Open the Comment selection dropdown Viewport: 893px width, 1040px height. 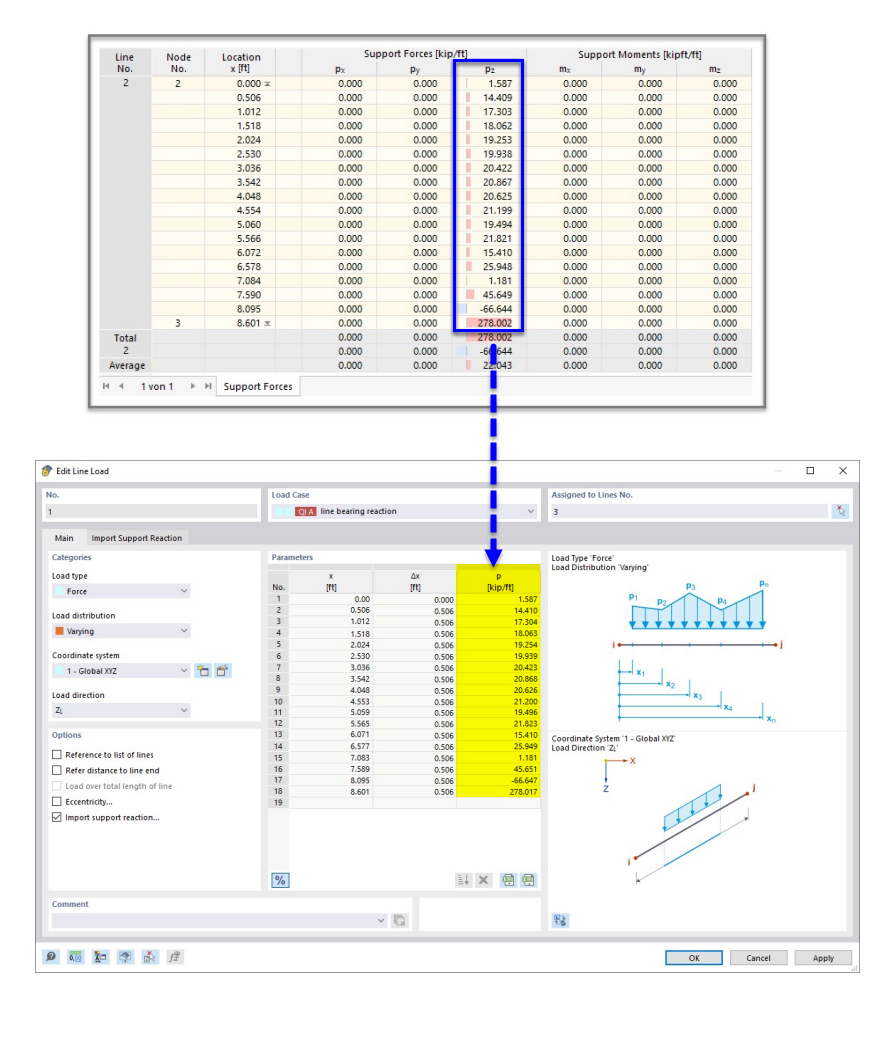(x=380, y=918)
